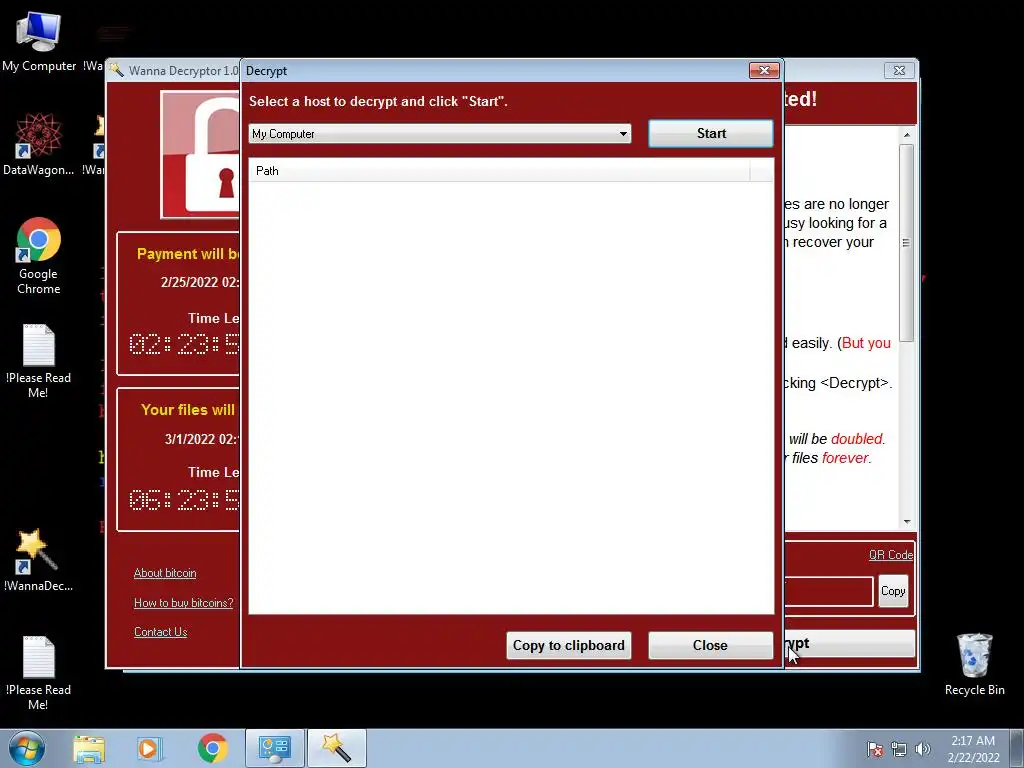Image resolution: width=1024 pixels, height=768 pixels.
Task: Click network tray icon
Action: click(899, 749)
